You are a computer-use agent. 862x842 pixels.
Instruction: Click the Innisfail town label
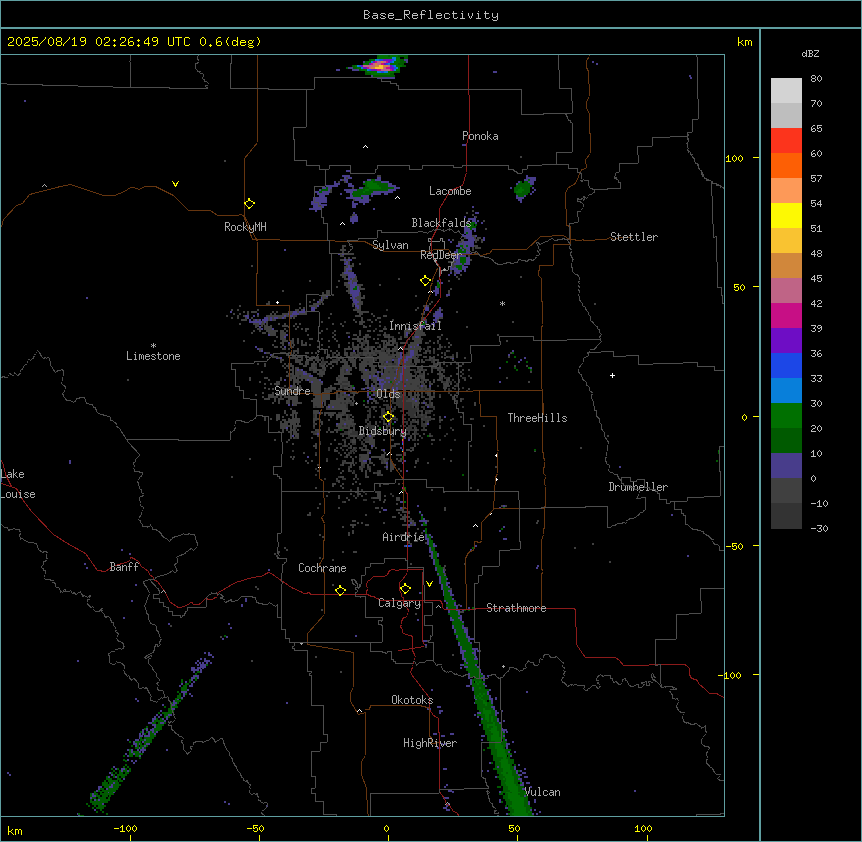click(416, 326)
